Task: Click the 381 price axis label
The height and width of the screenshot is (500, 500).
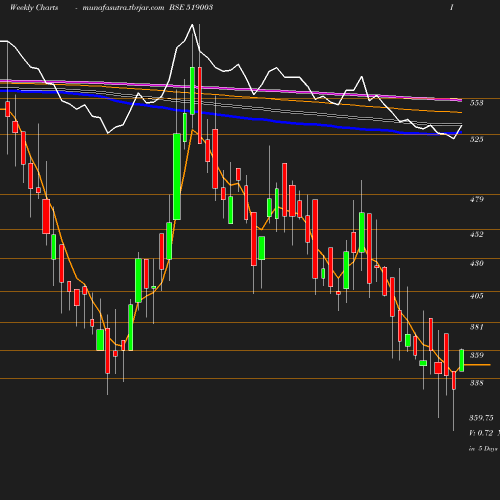Action: tap(476, 327)
